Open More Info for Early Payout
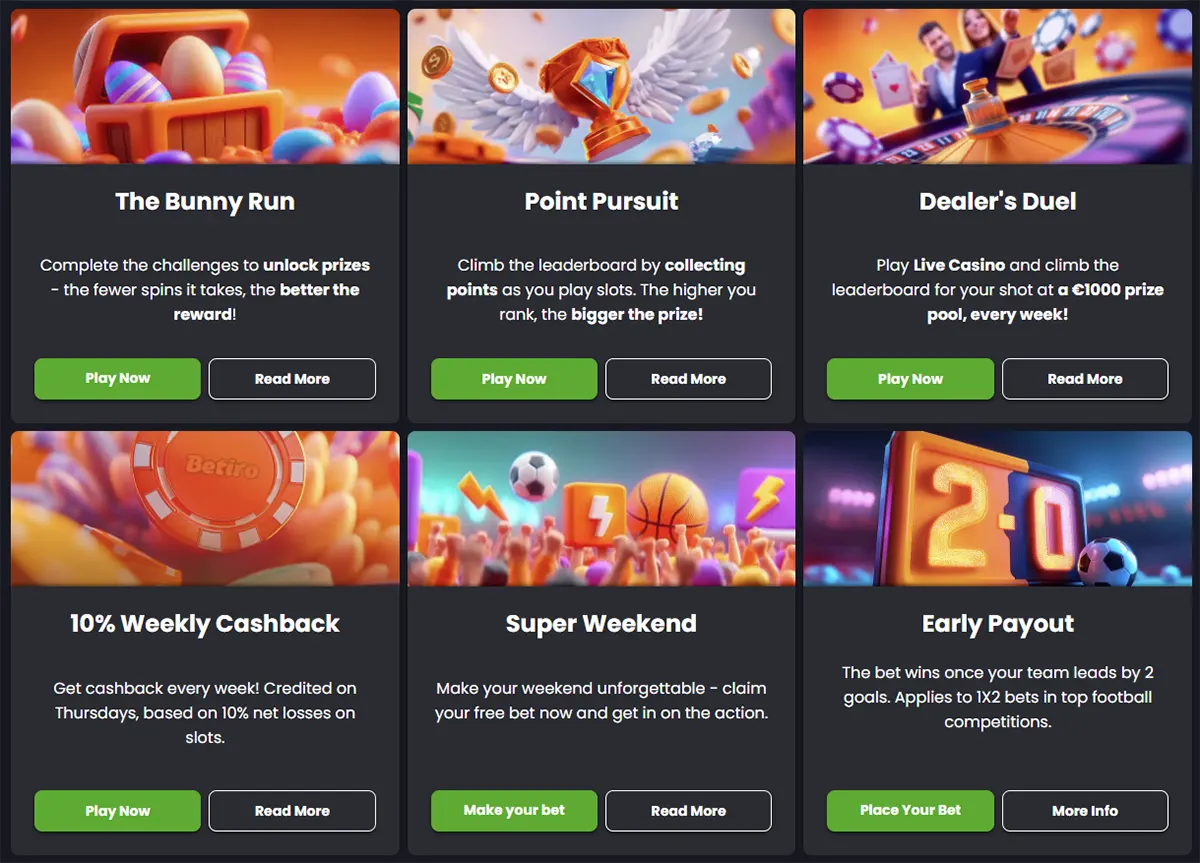The image size is (1200, 863). tap(1085, 811)
